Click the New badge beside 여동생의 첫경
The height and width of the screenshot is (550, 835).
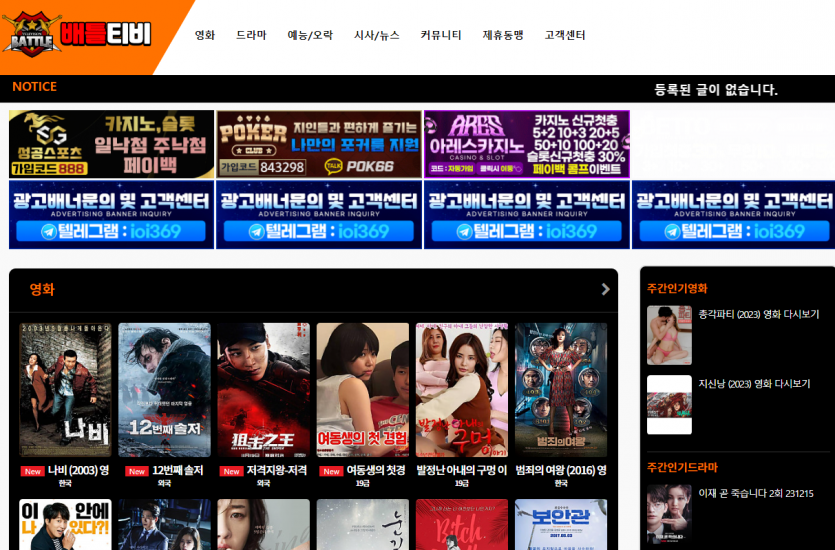pos(331,471)
